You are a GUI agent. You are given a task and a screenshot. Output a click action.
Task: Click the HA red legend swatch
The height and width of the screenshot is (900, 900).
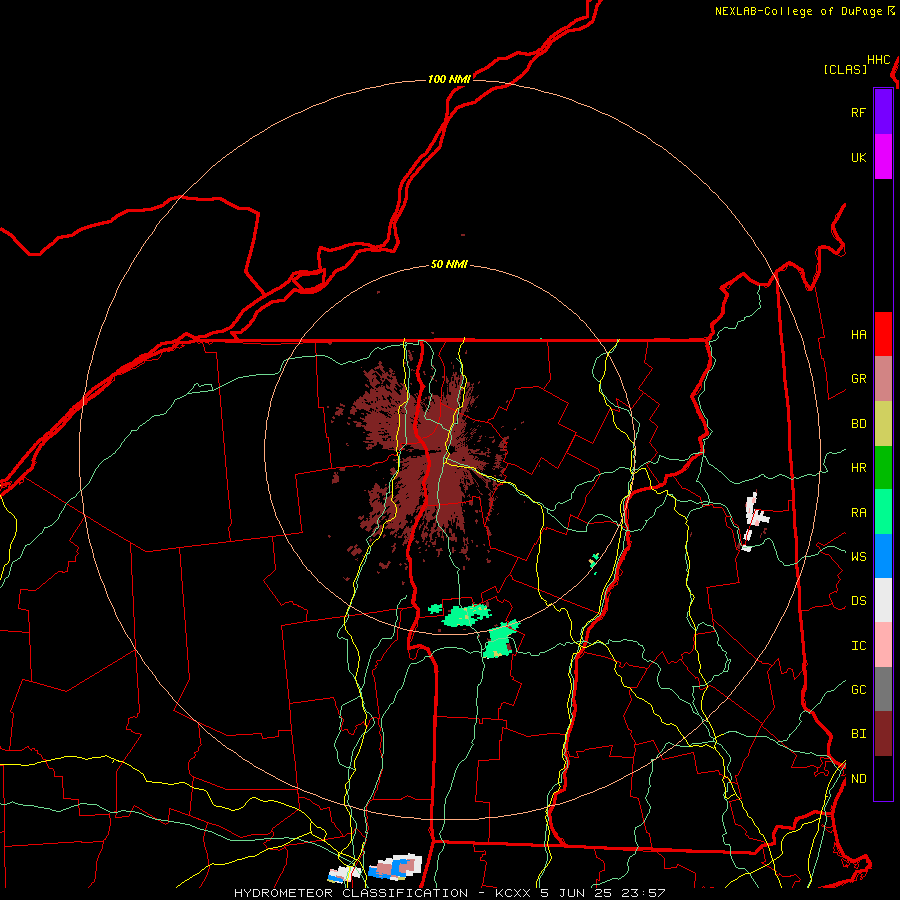(883, 334)
